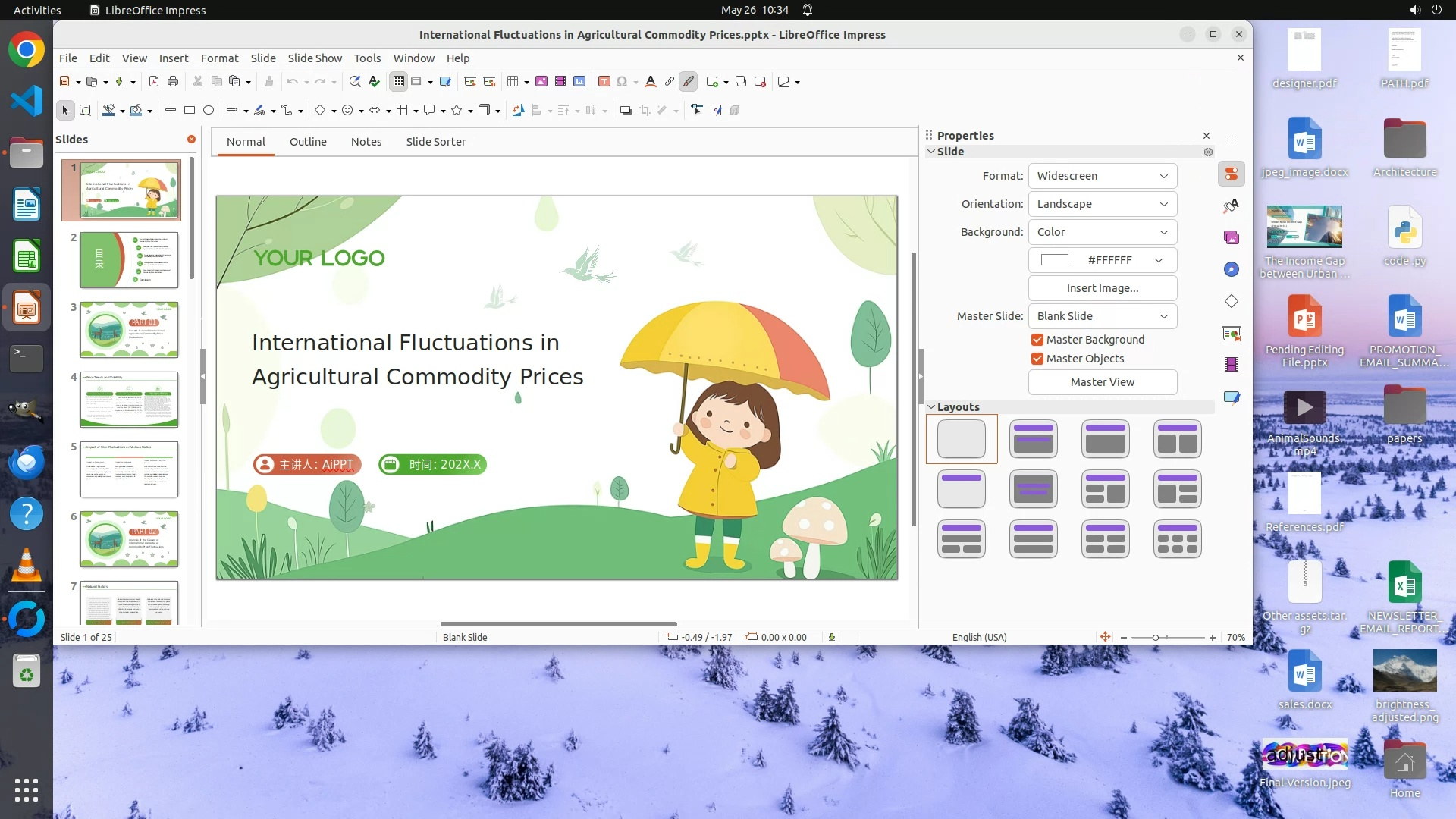Image resolution: width=1456 pixels, height=819 pixels.
Task: Expand the Master Slide dropdown
Action: tap(1102, 316)
